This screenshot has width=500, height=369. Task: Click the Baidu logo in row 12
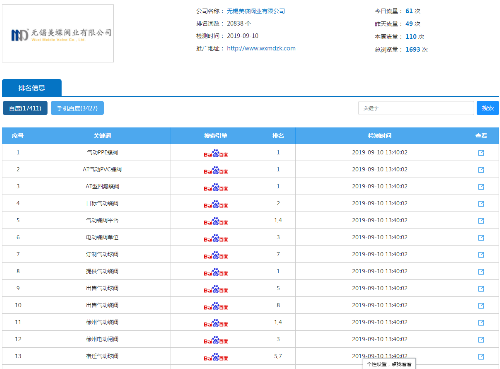tap(216, 340)
